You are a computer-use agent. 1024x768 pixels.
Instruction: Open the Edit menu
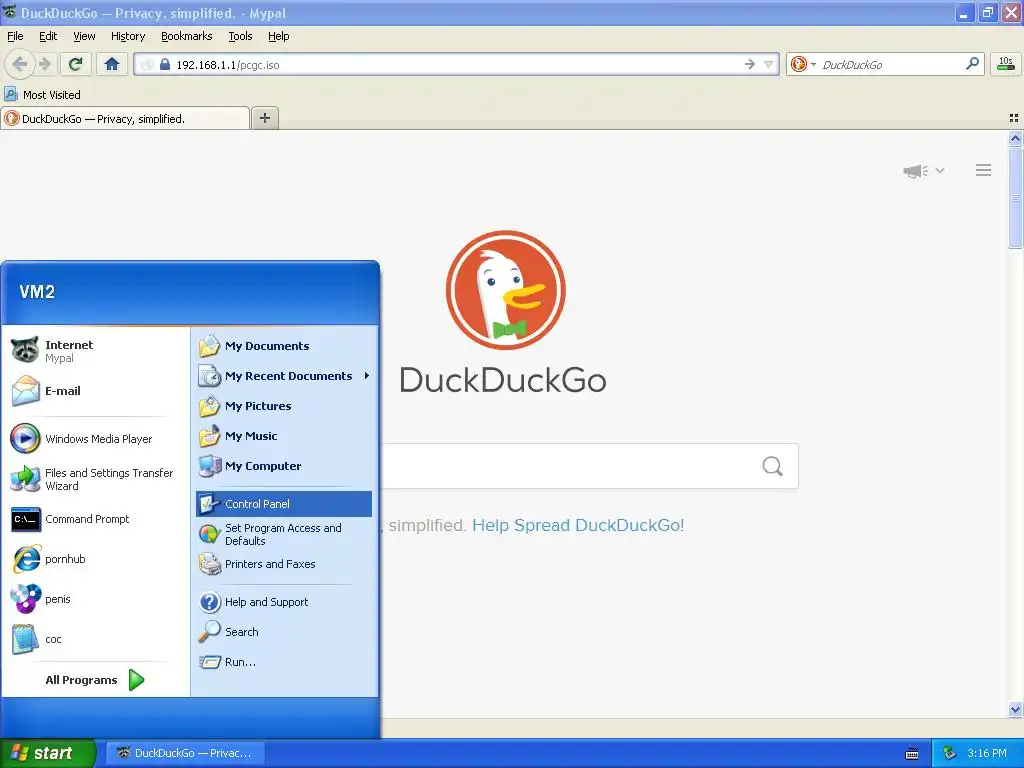tap(48, 36)
